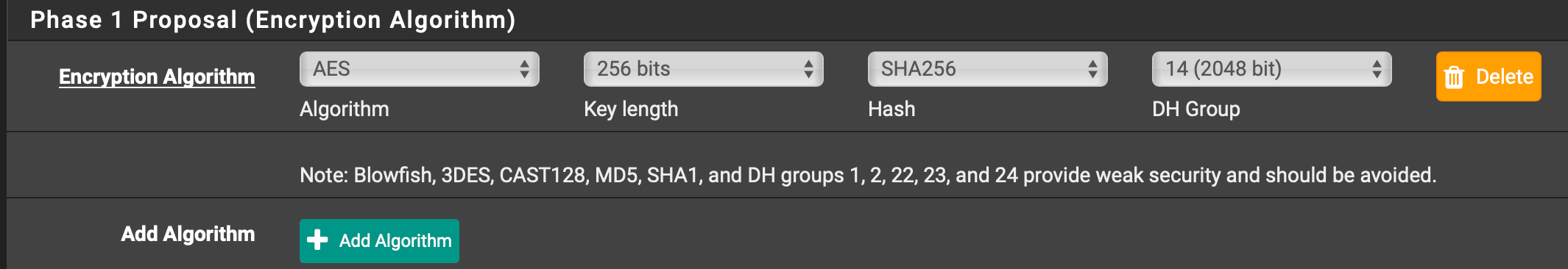This screenshot has height=269, width=1568.
Task: Click the weak security note text
Action: click(868, 175)
